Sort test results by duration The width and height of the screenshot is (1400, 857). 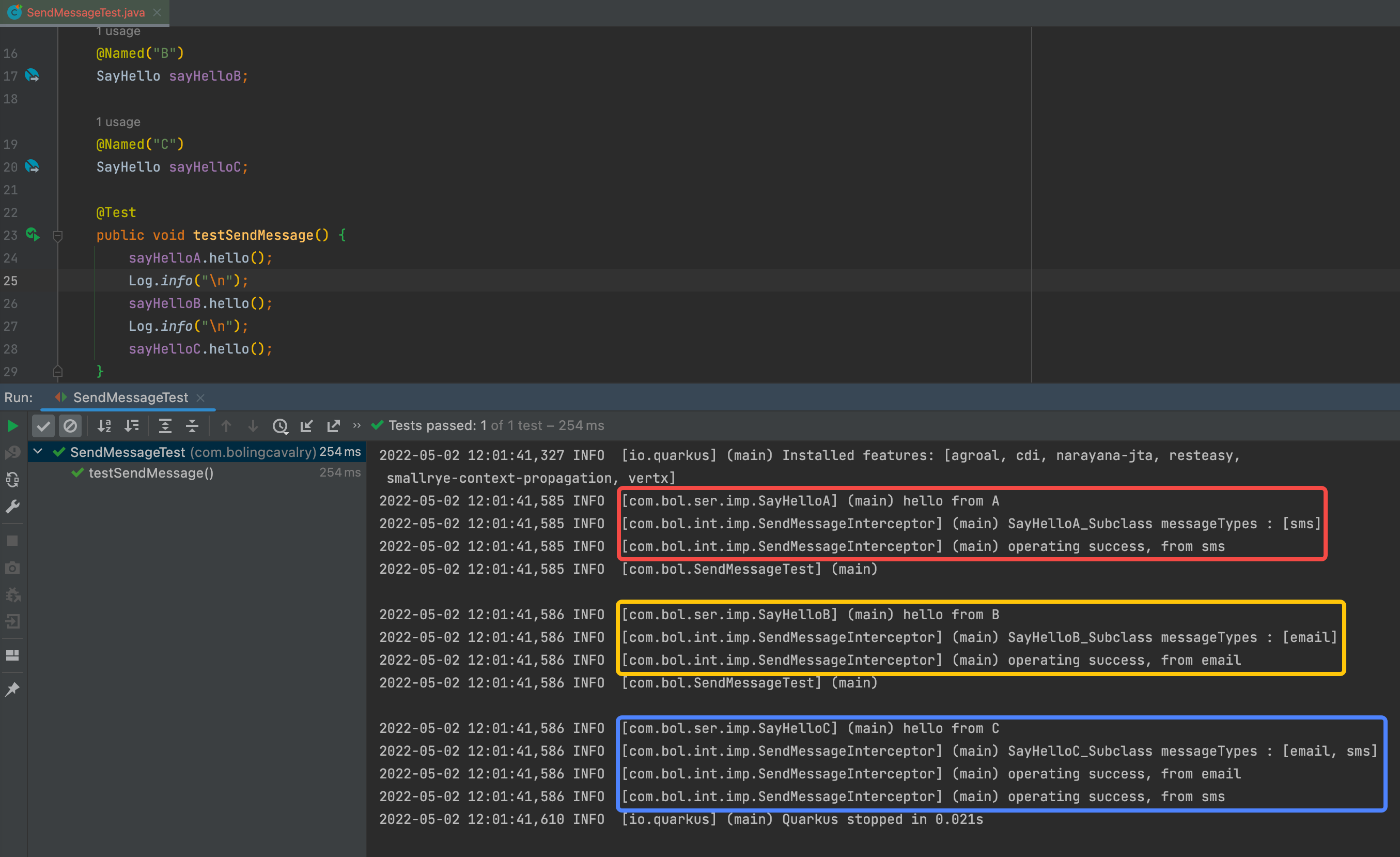tap(132, 425)
